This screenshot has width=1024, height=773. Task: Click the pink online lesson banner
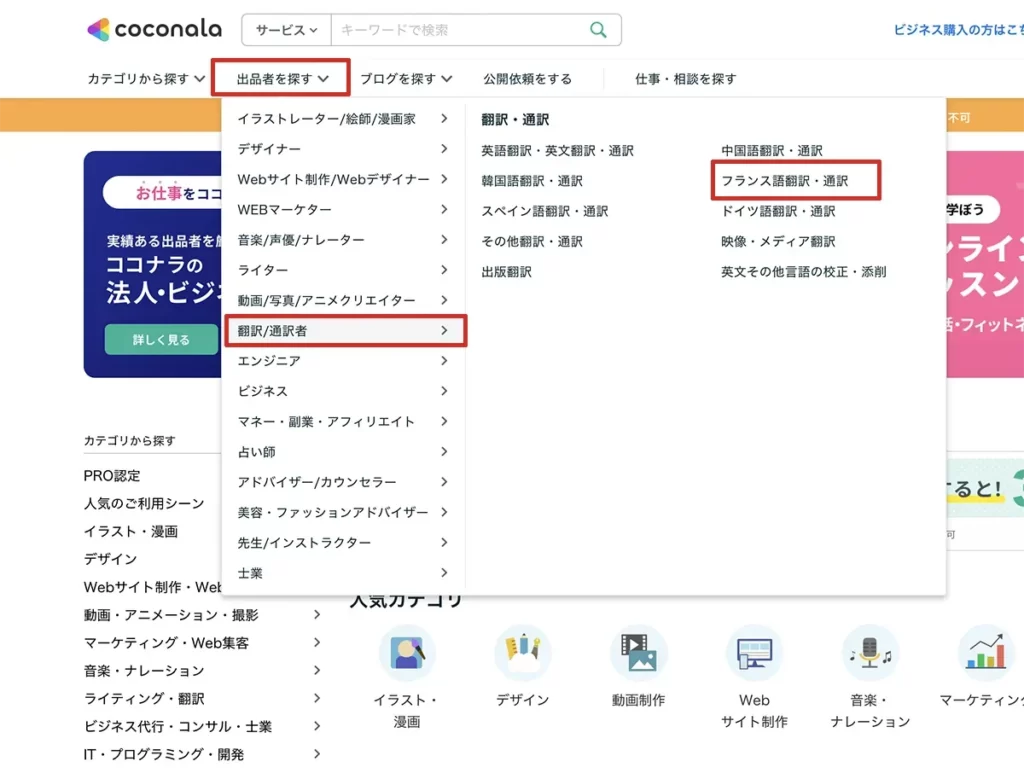pos(985,264)
